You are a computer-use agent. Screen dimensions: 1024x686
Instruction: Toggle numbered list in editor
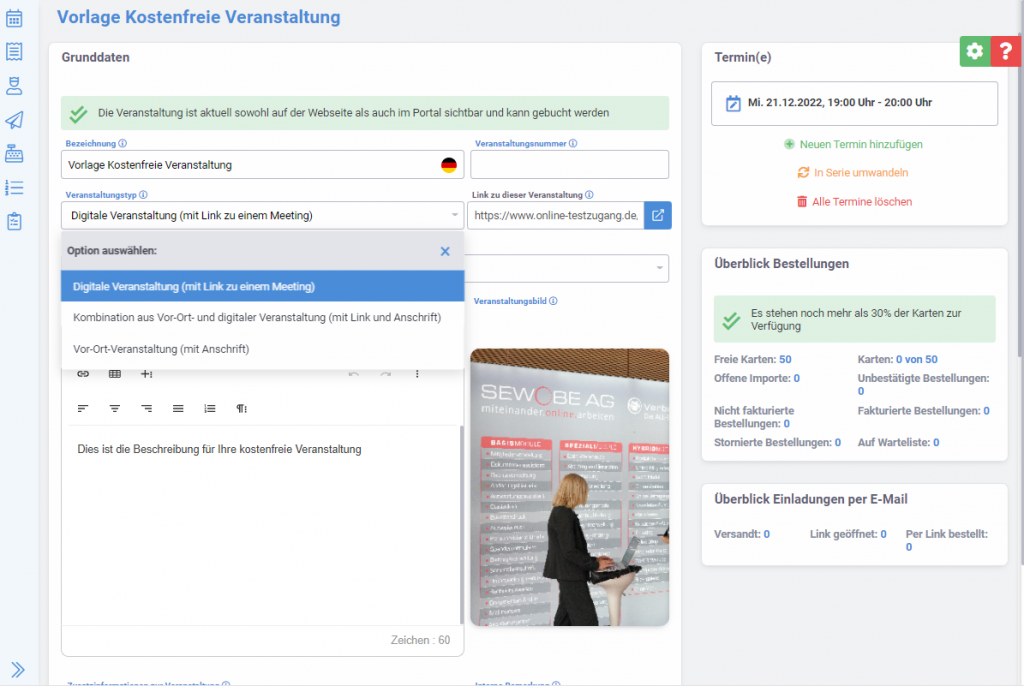point(210,409)
